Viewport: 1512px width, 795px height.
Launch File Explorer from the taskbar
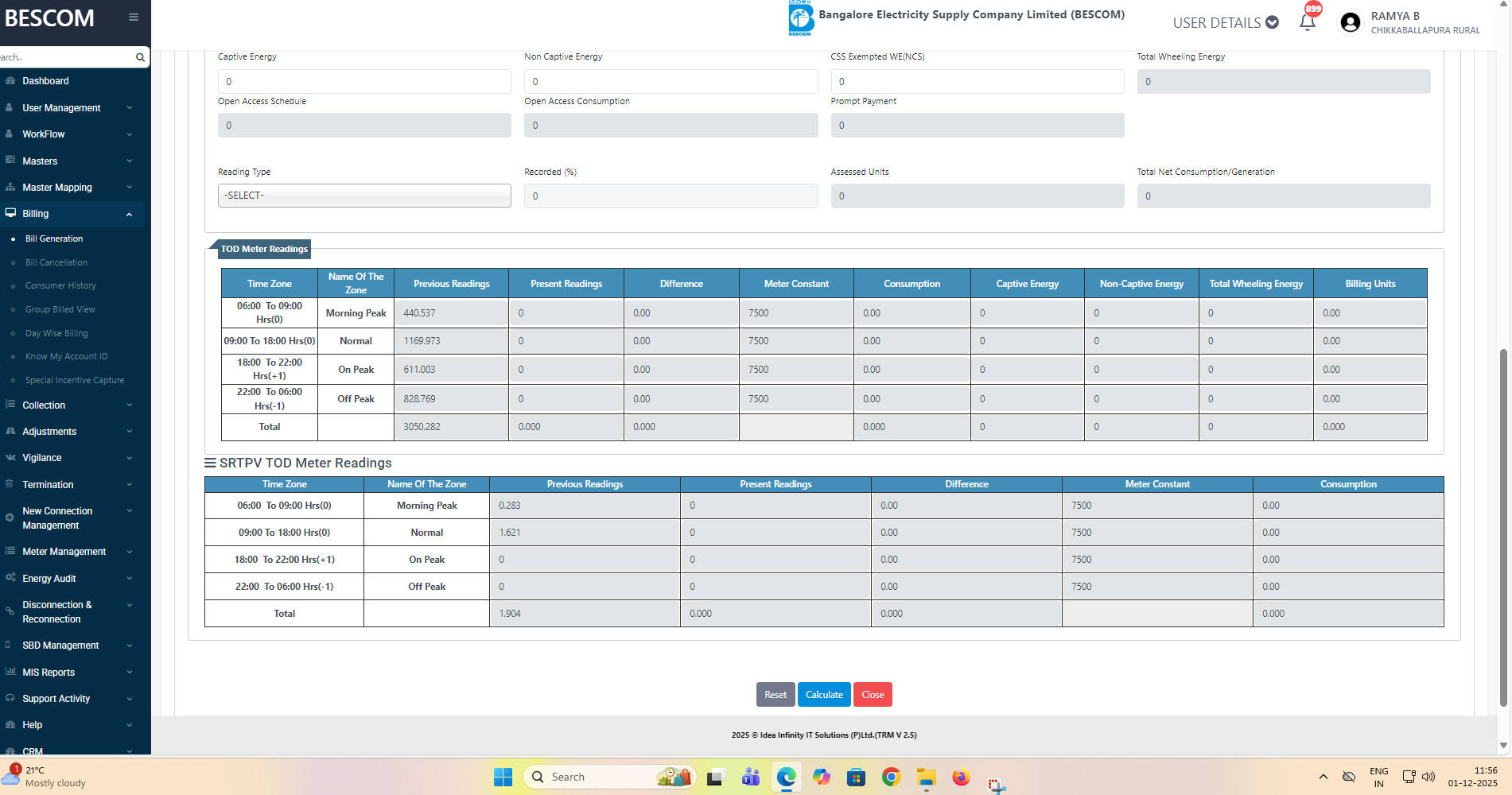(926, 778)
